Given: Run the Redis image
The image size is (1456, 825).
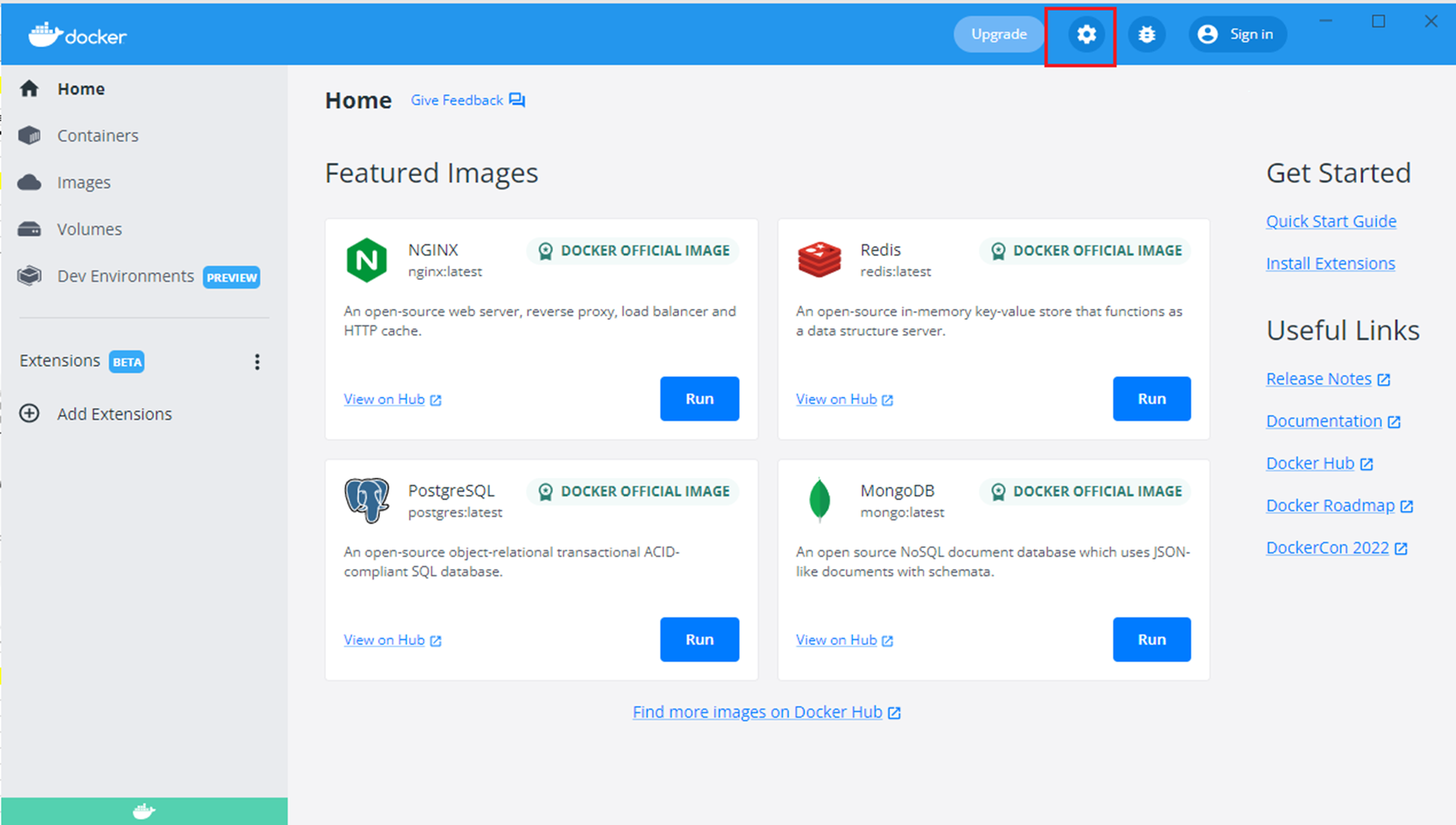Looking at the screenshot, I should pyautogui.click(x=1151, y=398).
